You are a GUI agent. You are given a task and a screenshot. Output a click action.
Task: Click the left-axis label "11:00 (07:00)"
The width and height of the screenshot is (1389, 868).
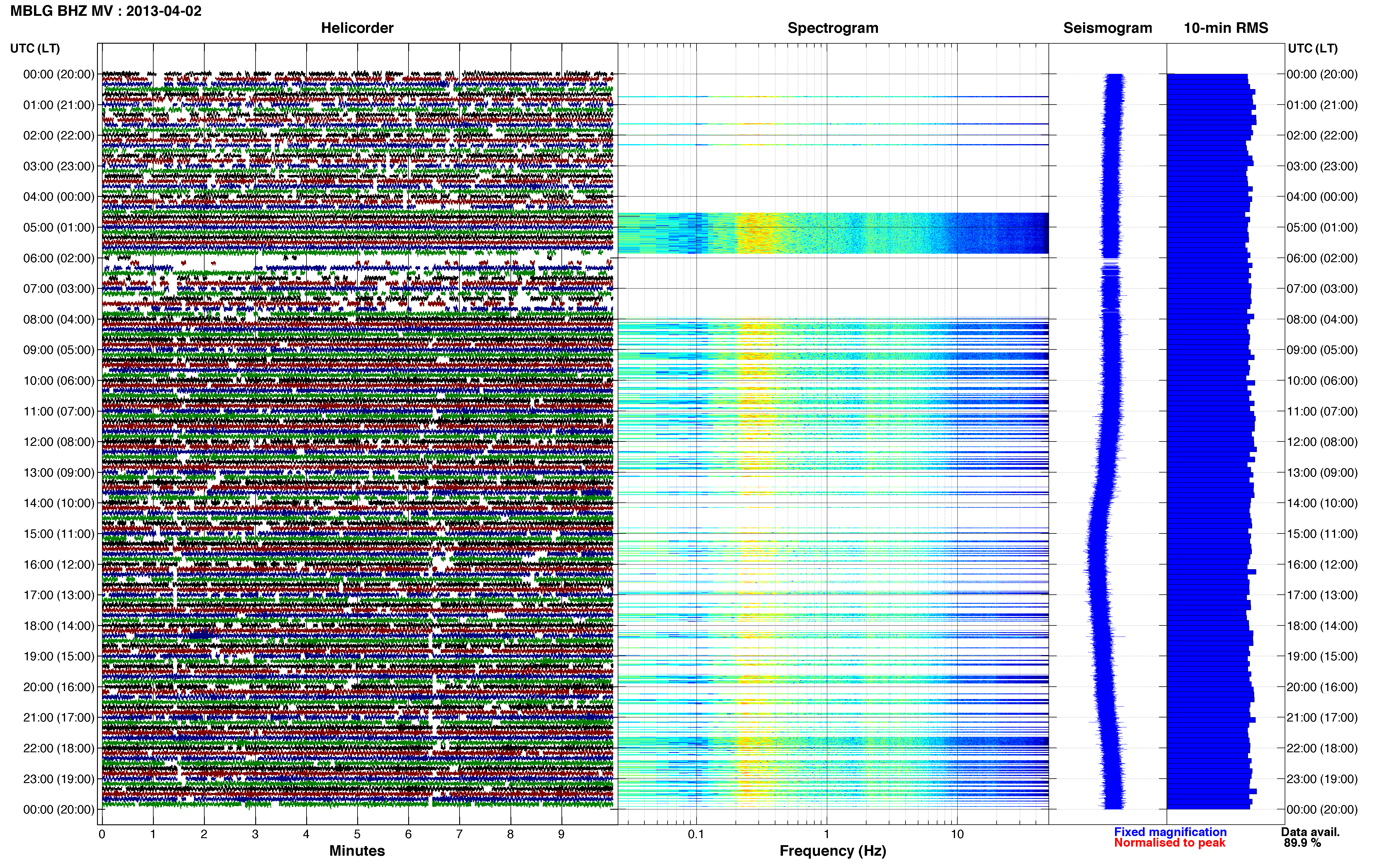[59, 412]
